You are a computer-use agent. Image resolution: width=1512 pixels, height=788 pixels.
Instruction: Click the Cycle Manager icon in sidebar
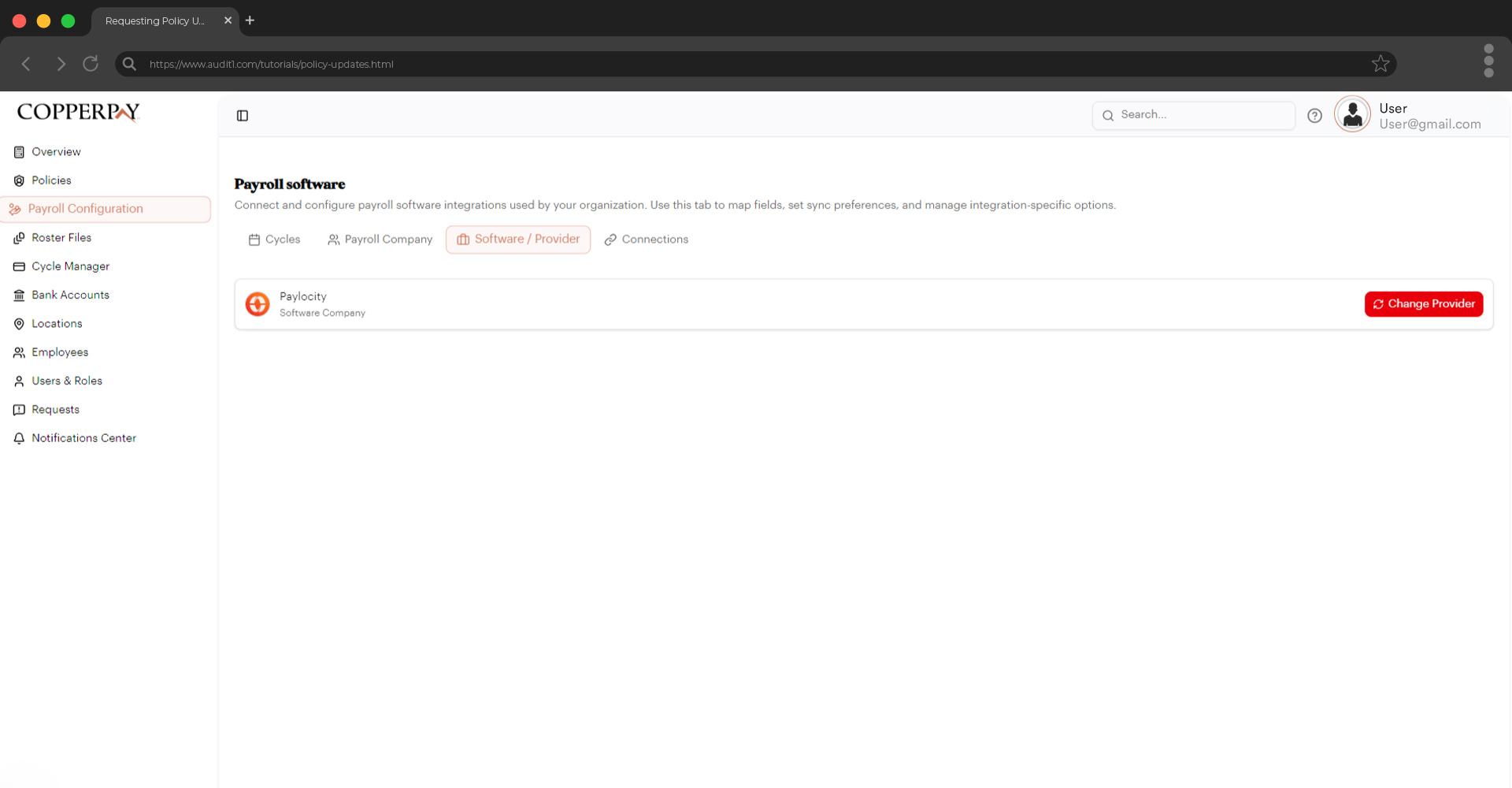pyautogui.click(x=19, y=266)
